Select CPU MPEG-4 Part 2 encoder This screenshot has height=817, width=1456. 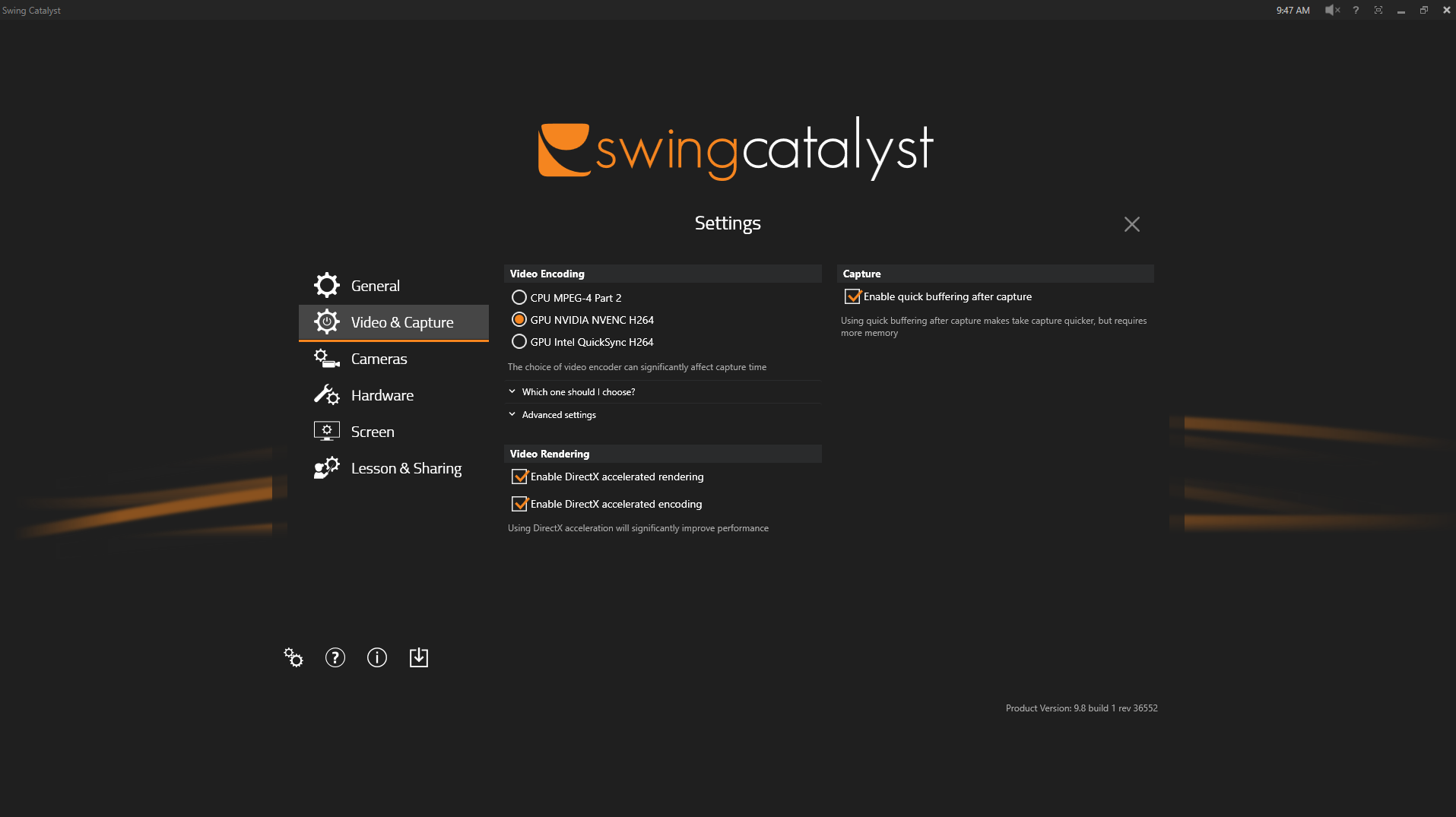click(519, 297)
